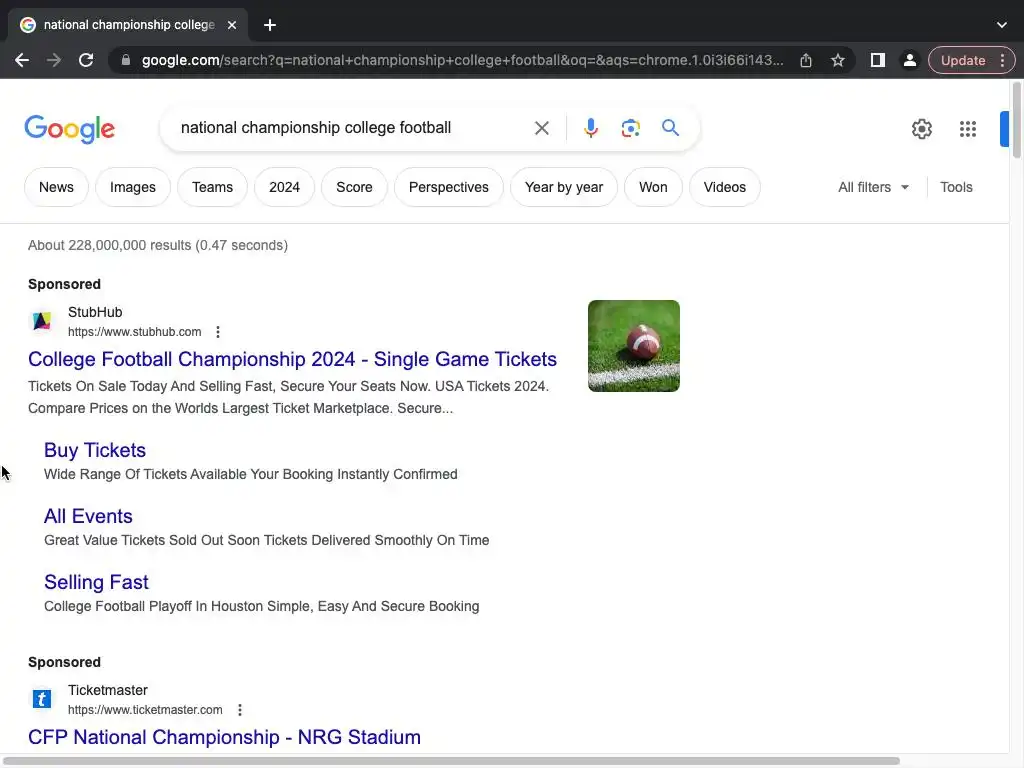Open the Selling Fast sitelink
The image size is (1024, 768).
[x=96, y=582]
